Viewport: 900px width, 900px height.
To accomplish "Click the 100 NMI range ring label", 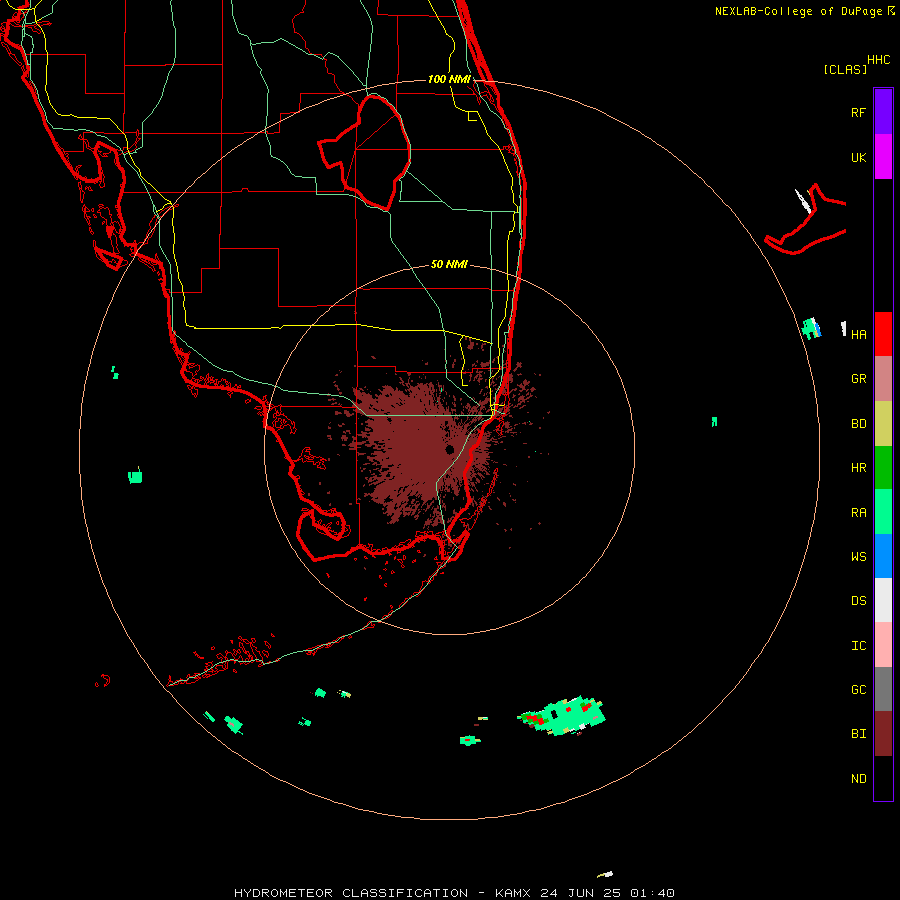I will (449, 79).
